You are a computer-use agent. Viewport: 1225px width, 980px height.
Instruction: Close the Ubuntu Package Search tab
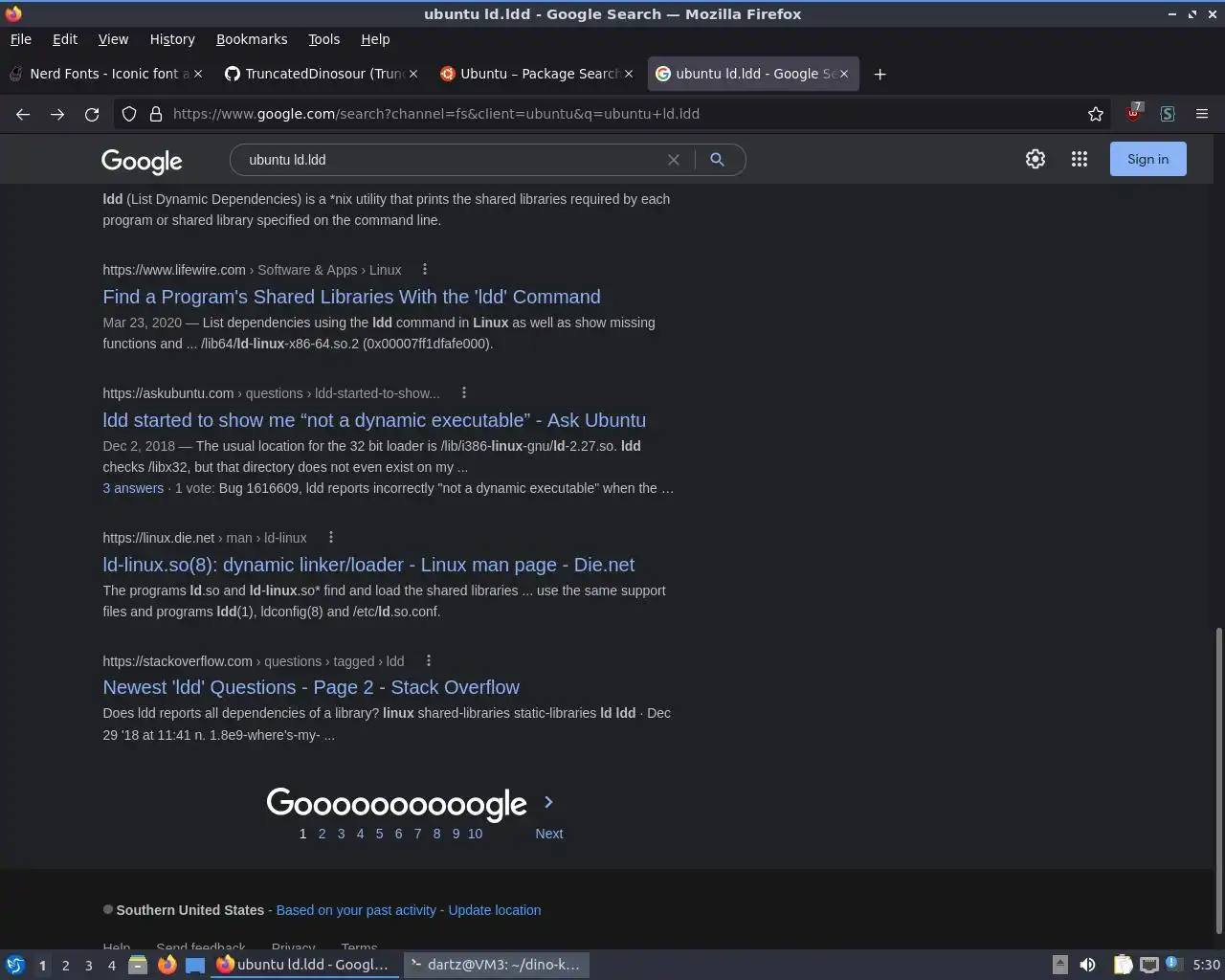point(629,74)
